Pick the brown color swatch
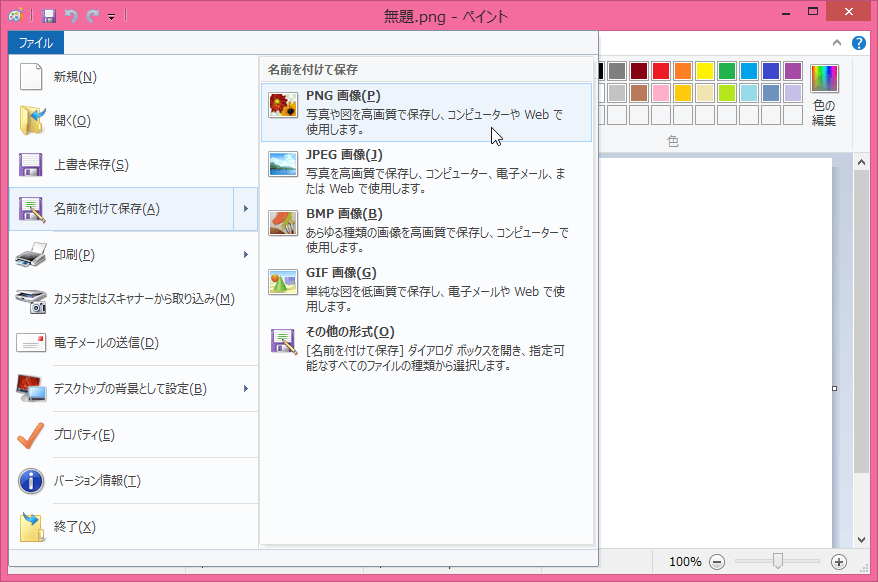 [639, 93]
